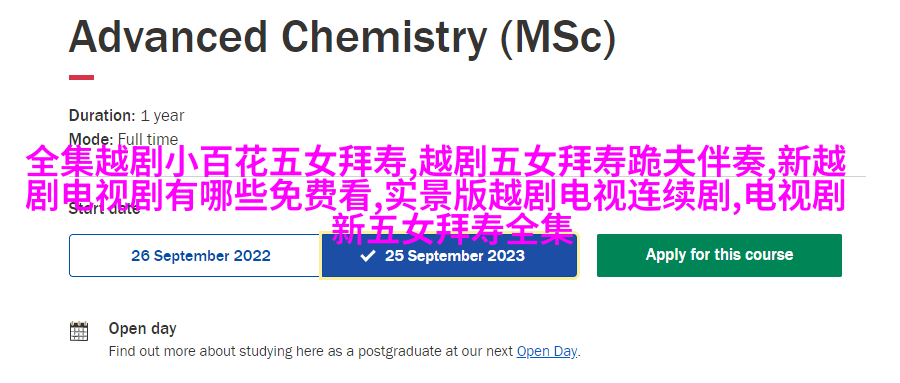Select the 25 September 2023 start date
Screen dimensions: 900x383
(449, 256)
